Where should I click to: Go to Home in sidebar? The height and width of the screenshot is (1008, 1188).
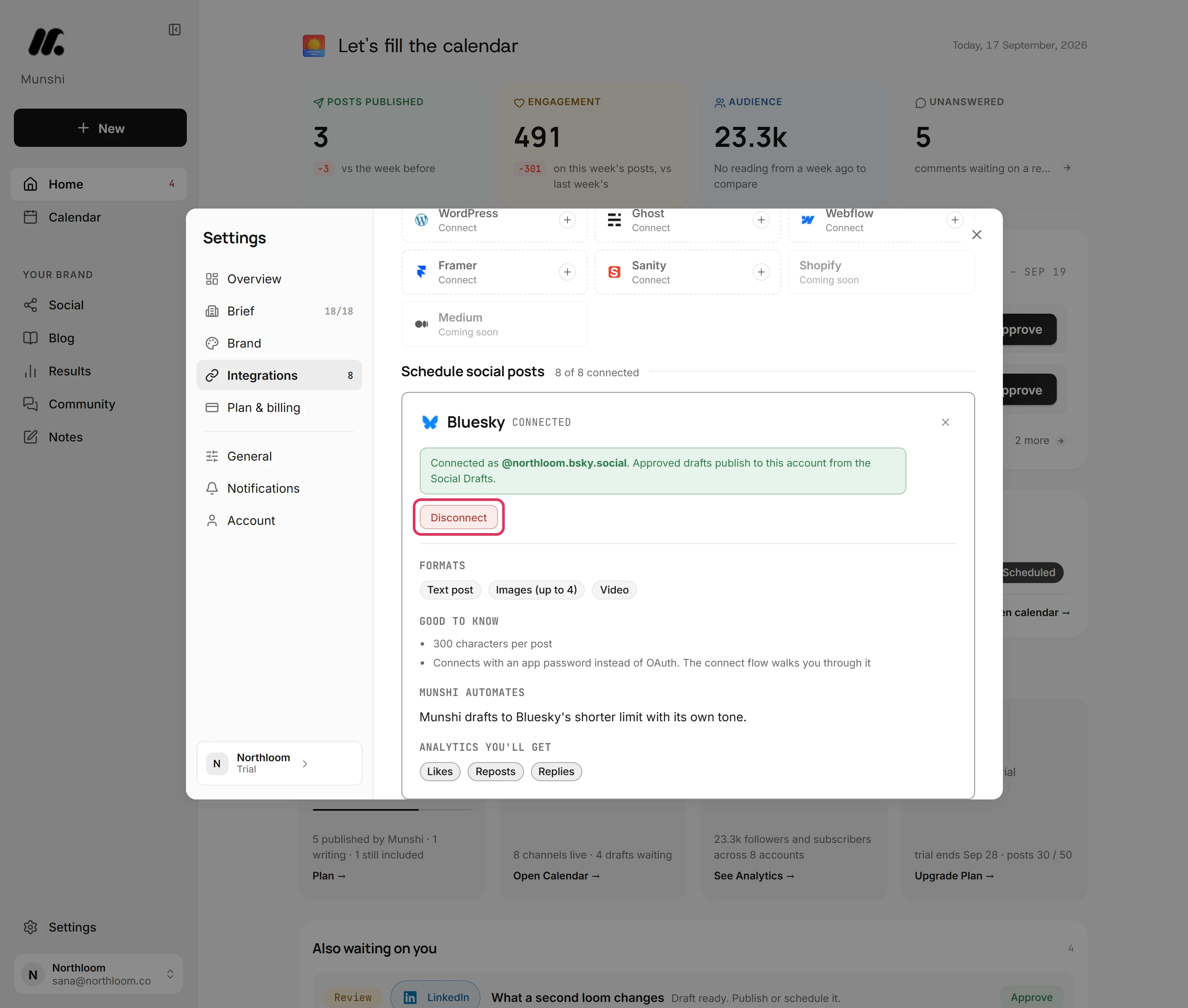tap(98, 184)
